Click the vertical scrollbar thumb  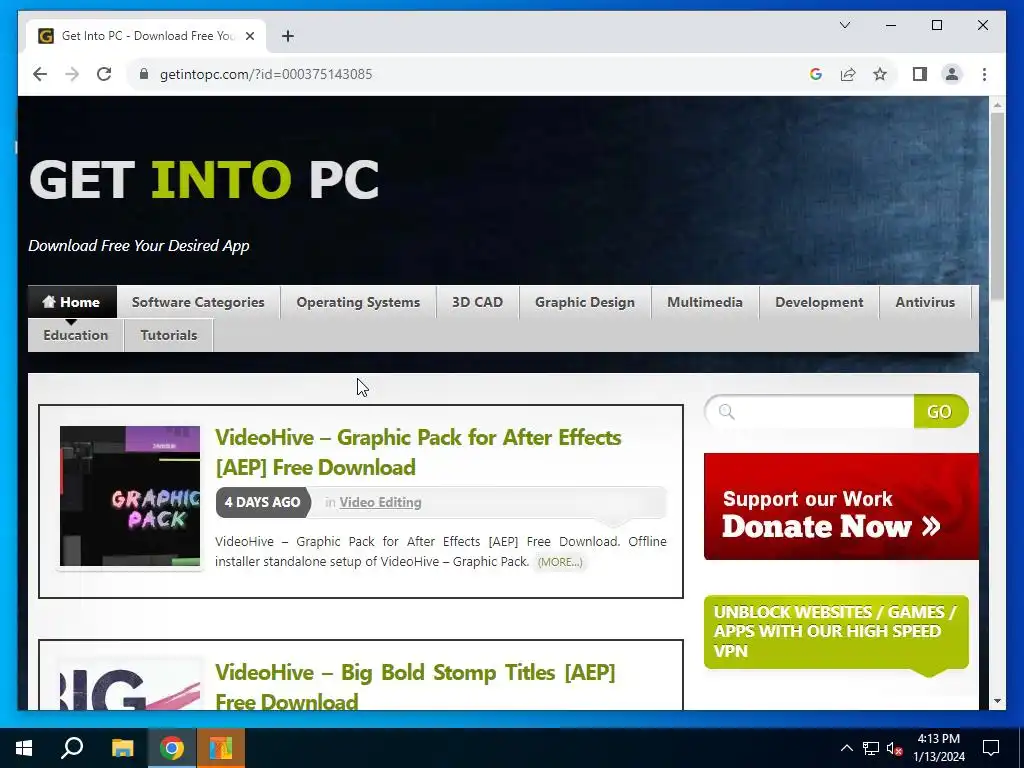pyautogui.click(x=997, y=206)
